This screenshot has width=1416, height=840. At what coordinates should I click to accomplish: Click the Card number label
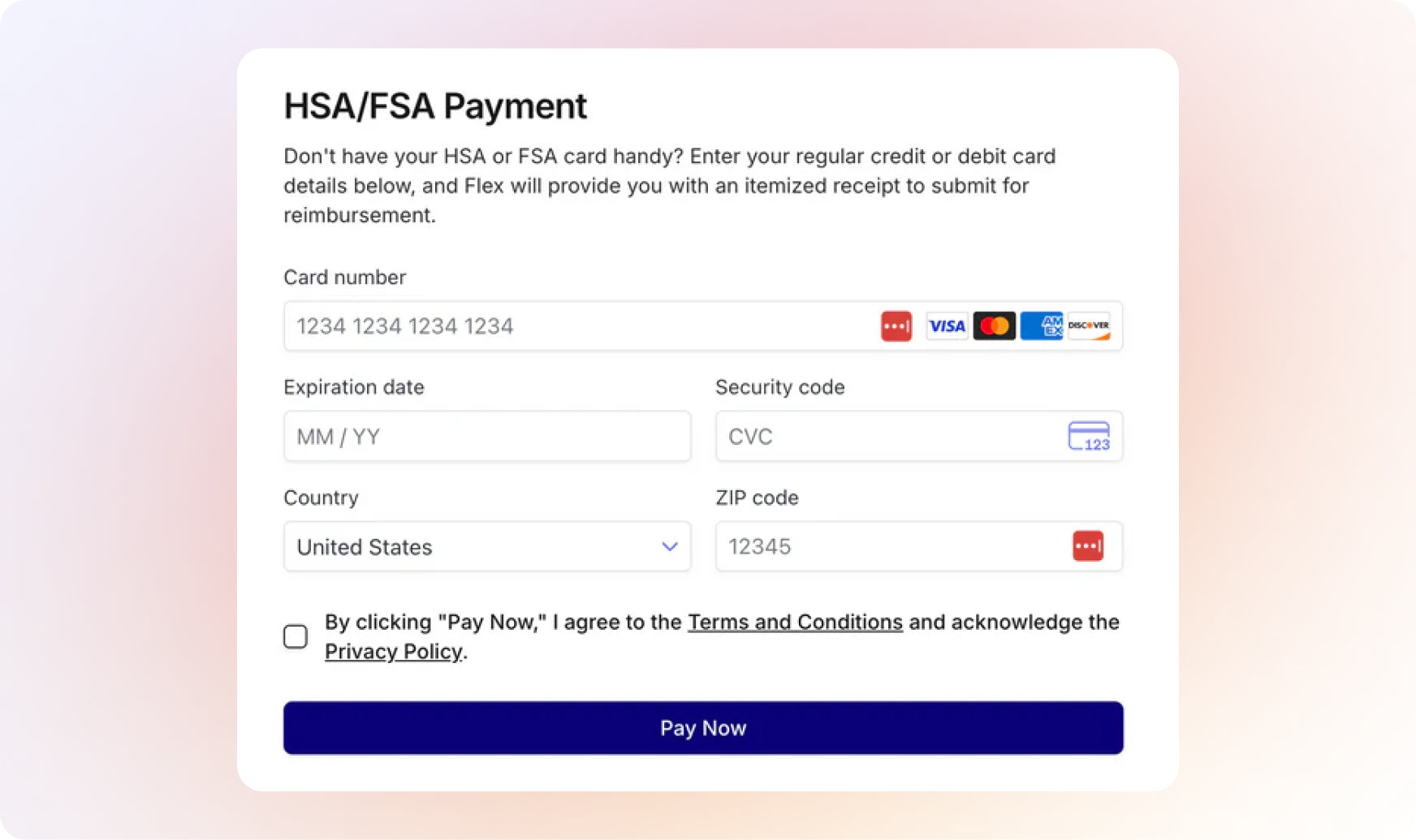(x=344, y=278)
